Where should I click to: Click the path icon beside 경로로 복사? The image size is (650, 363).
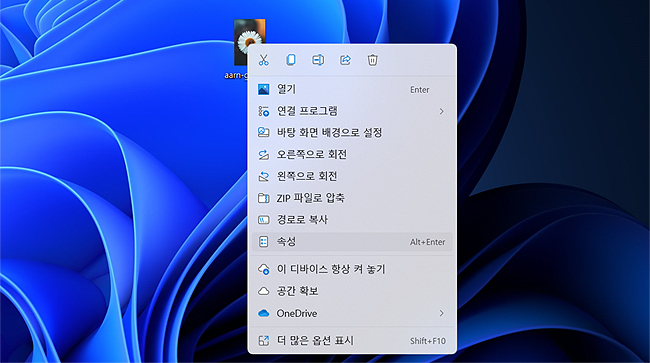point(264,220)
